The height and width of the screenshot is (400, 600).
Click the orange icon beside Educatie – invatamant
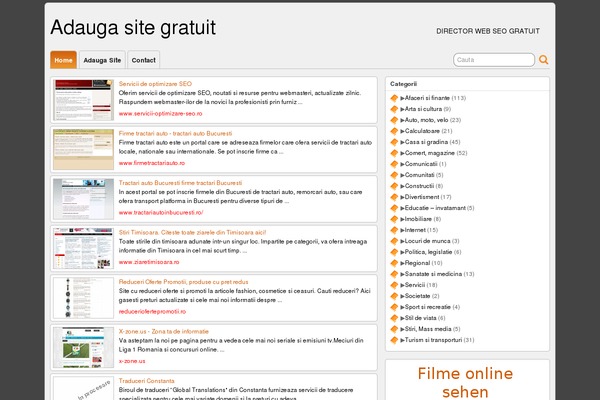point(394,208)
